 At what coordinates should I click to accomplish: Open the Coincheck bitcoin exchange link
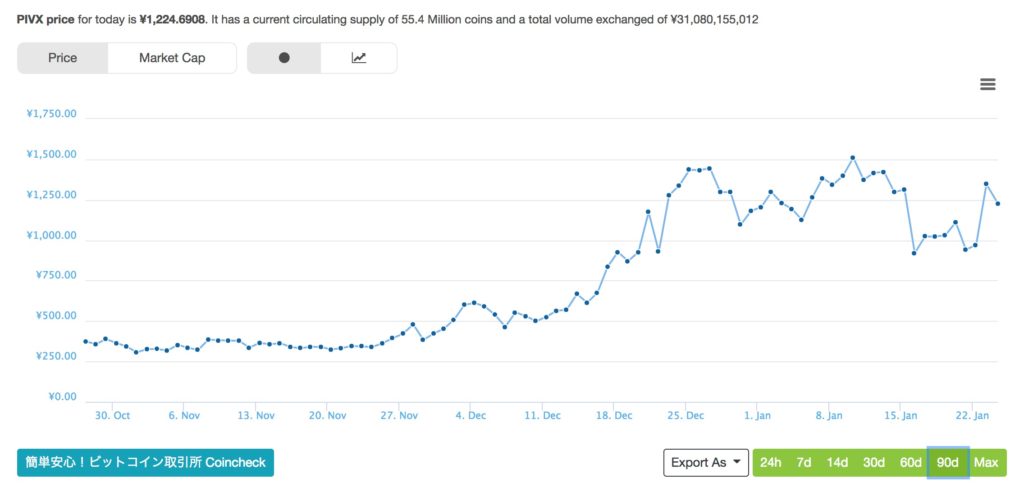pos(145,463)
